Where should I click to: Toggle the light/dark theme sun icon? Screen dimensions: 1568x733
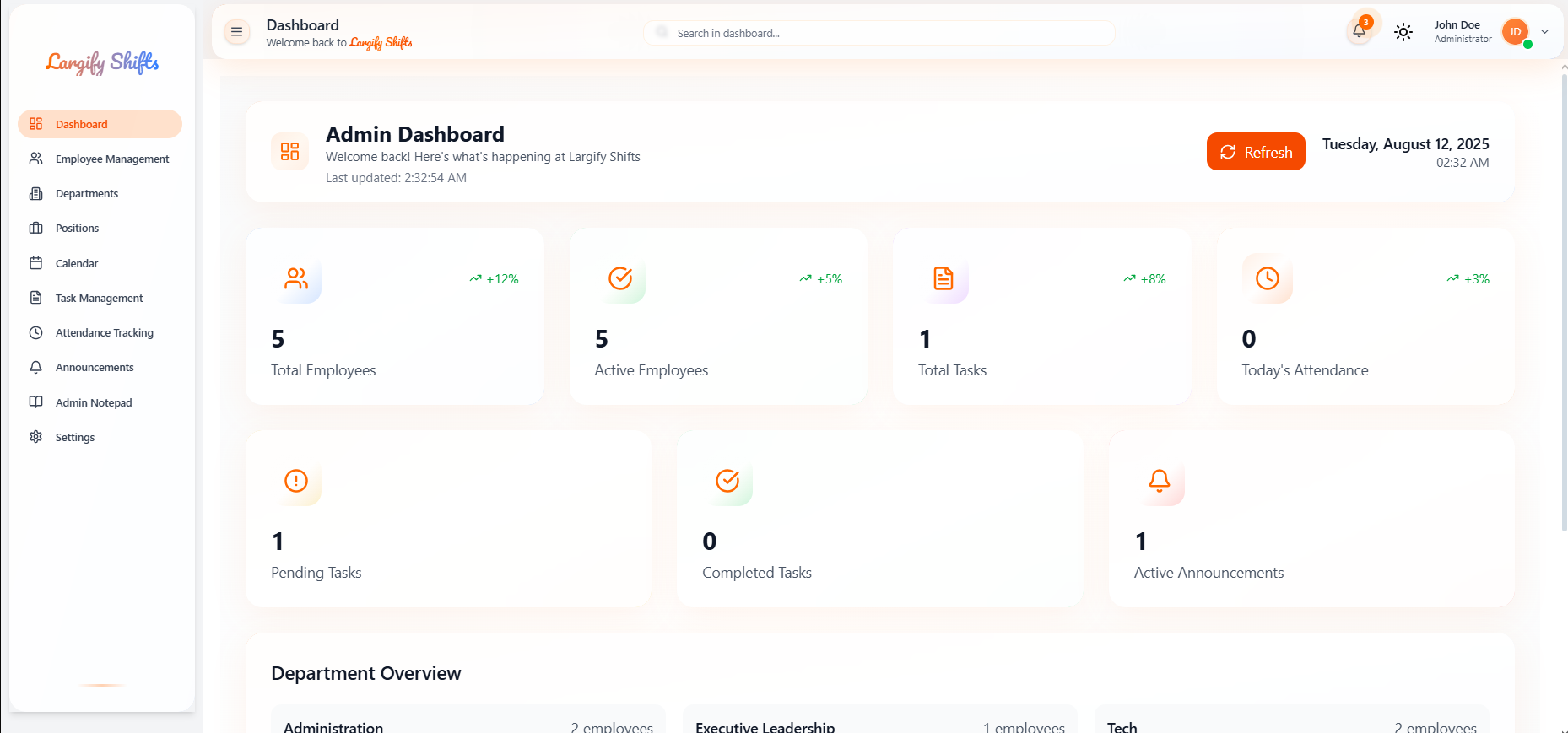(1403, 32)
